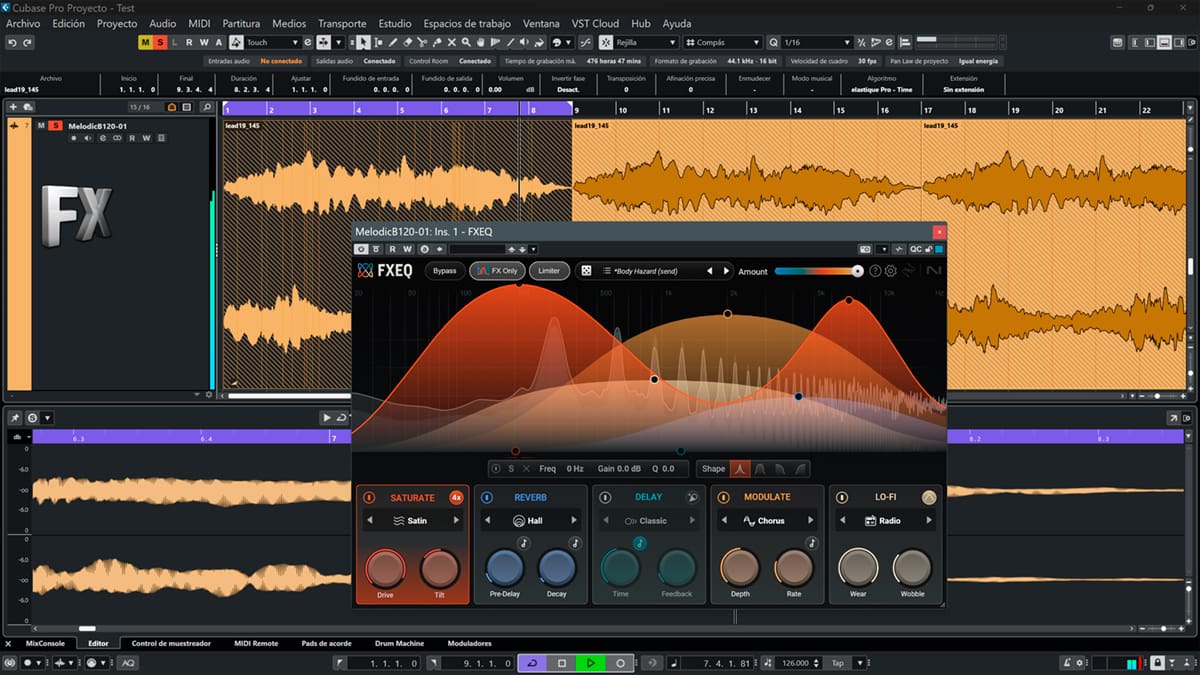Click the tempo sync note above Decay
The width and height of the screenshot is (1200, 675).
coord(574,543)
